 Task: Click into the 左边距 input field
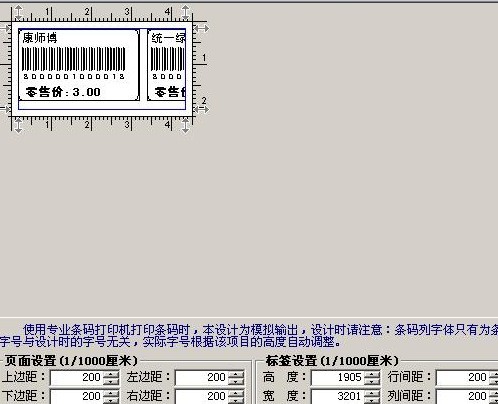click(x=202, y=378)
